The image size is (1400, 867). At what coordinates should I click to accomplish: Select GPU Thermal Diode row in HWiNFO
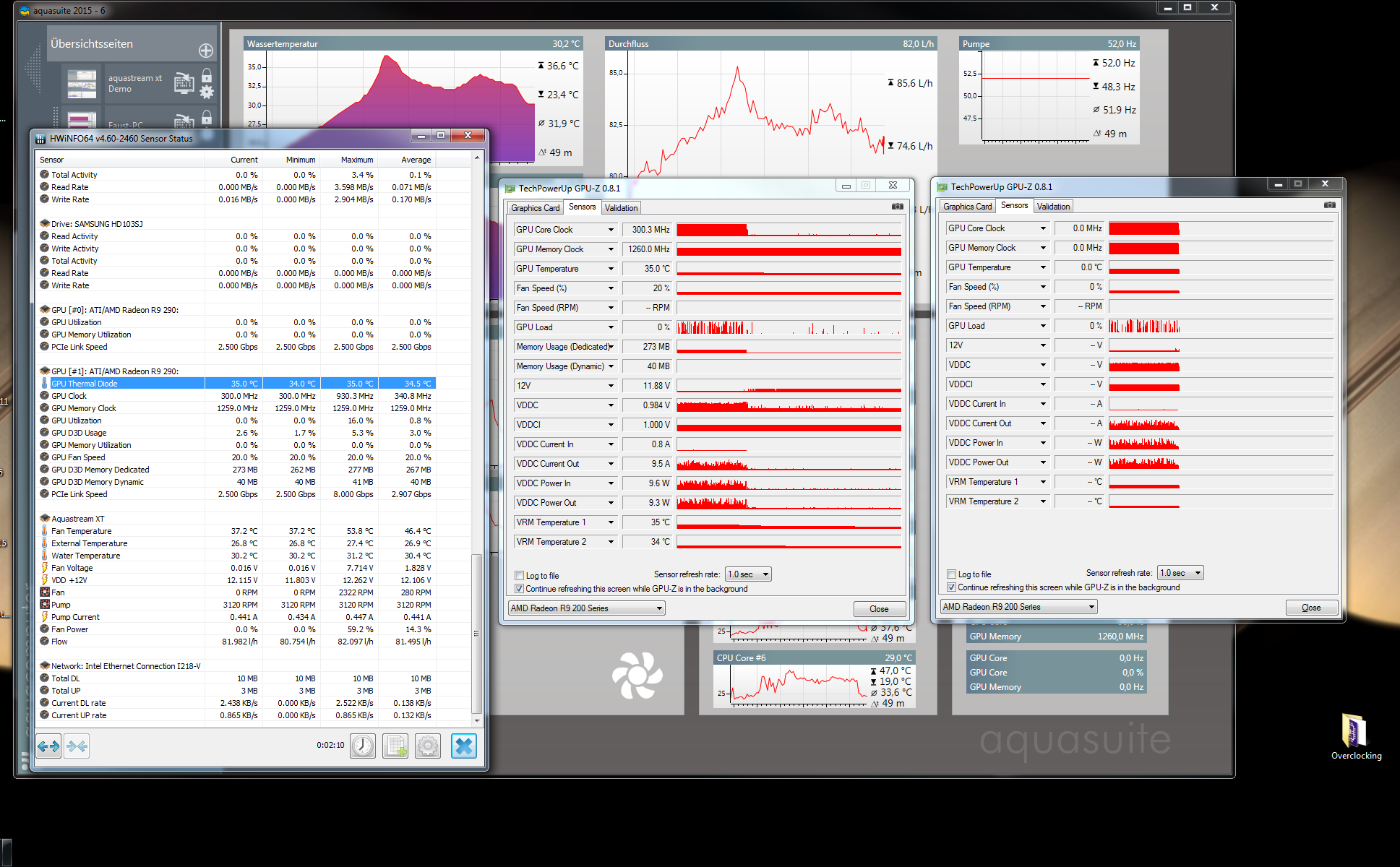[x=85, y=384]
